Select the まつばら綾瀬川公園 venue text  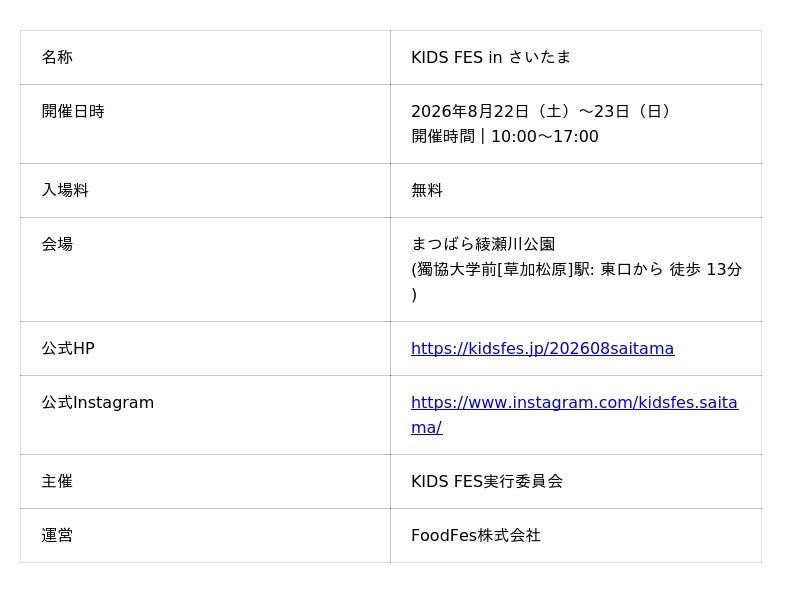pyautogui.click(x=483, y=244)
